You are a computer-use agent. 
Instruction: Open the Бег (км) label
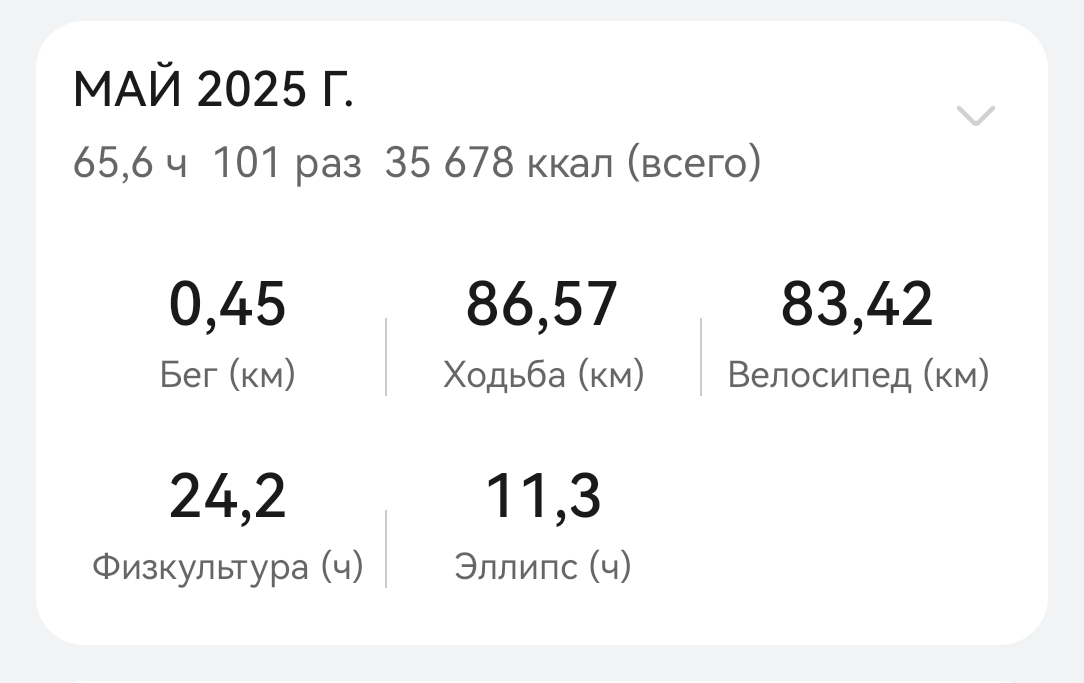point(227,375)
